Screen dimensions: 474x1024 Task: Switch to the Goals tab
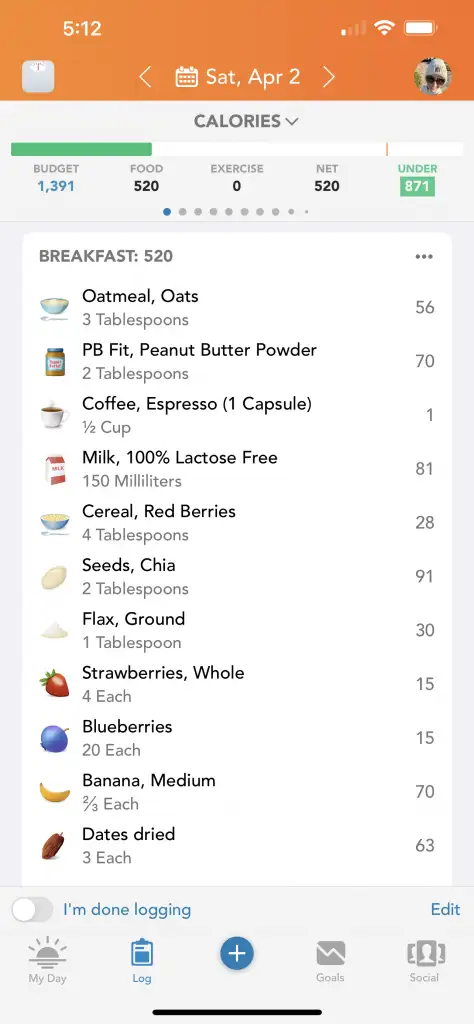[x=330, y=961]
